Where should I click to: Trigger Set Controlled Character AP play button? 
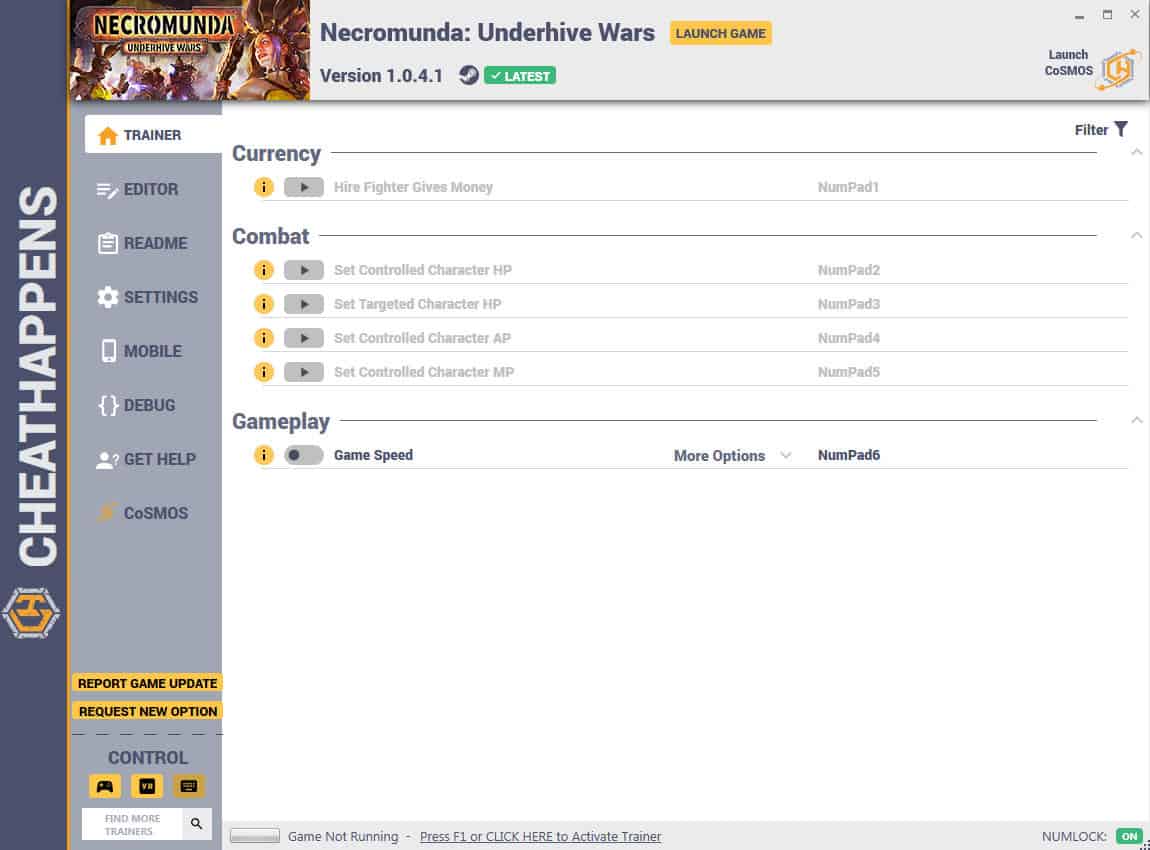pyautogui.click(x=304, y=338)
